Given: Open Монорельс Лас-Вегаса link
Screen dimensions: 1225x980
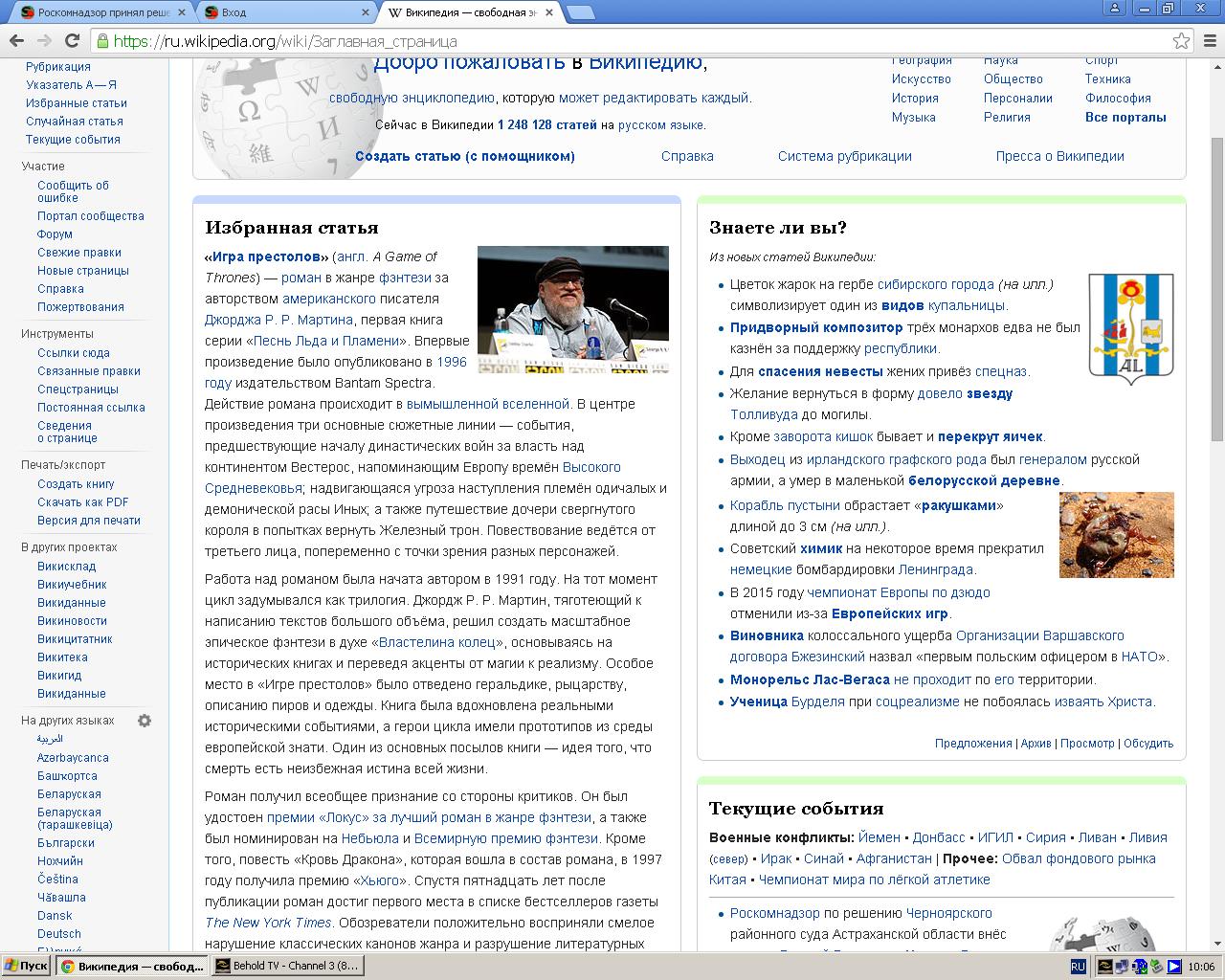Looking at the screenshot, I should [x=810, y=679].
